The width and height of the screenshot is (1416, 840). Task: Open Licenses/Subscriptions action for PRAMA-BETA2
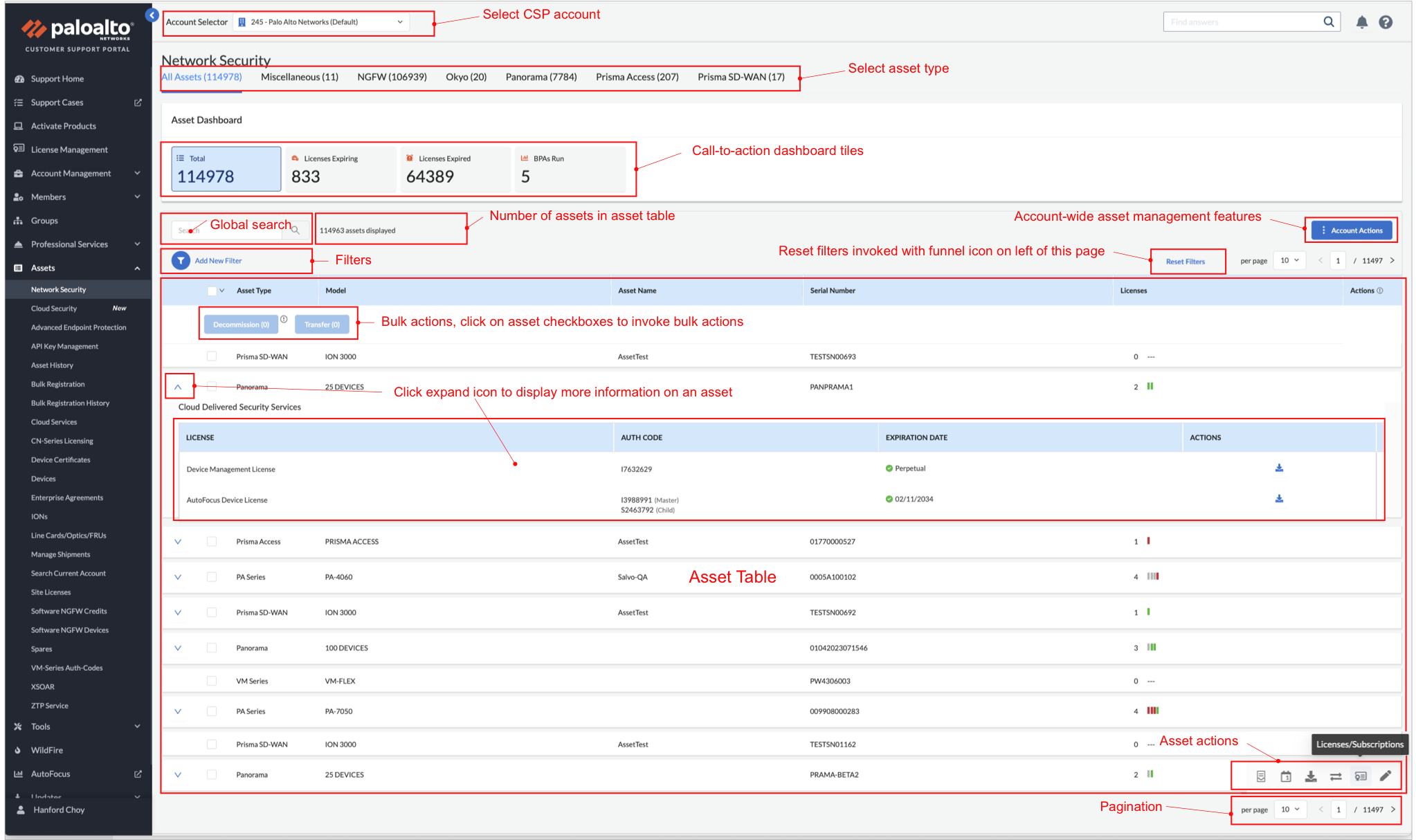(1360, 776)
